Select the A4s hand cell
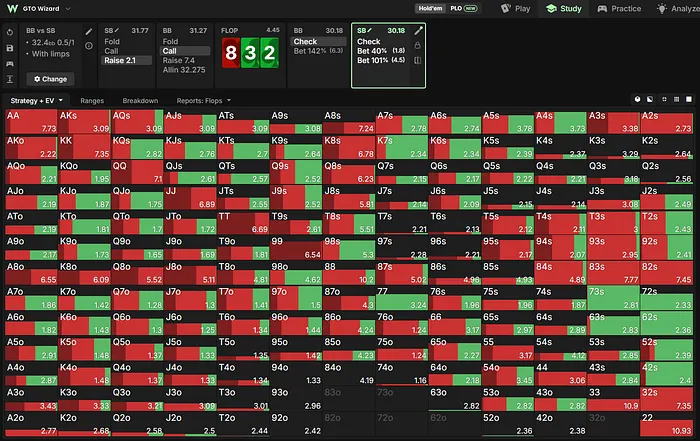The image size is (700, 441). tap(561, 122)
